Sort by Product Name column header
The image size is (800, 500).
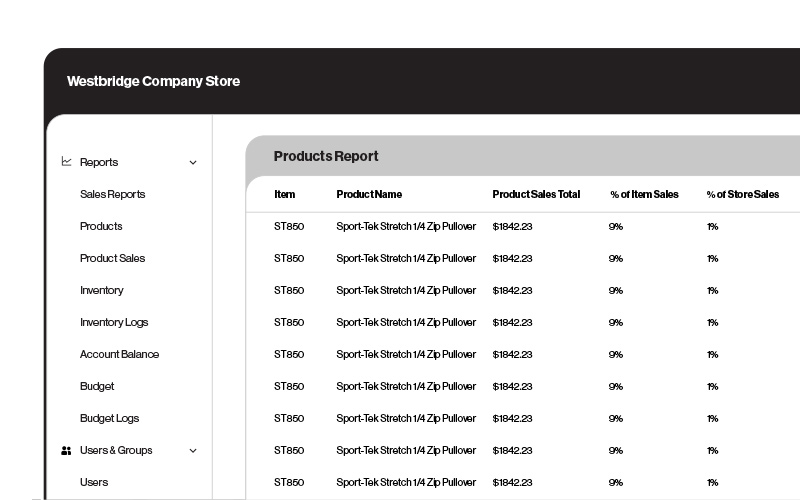click(369, 194)
